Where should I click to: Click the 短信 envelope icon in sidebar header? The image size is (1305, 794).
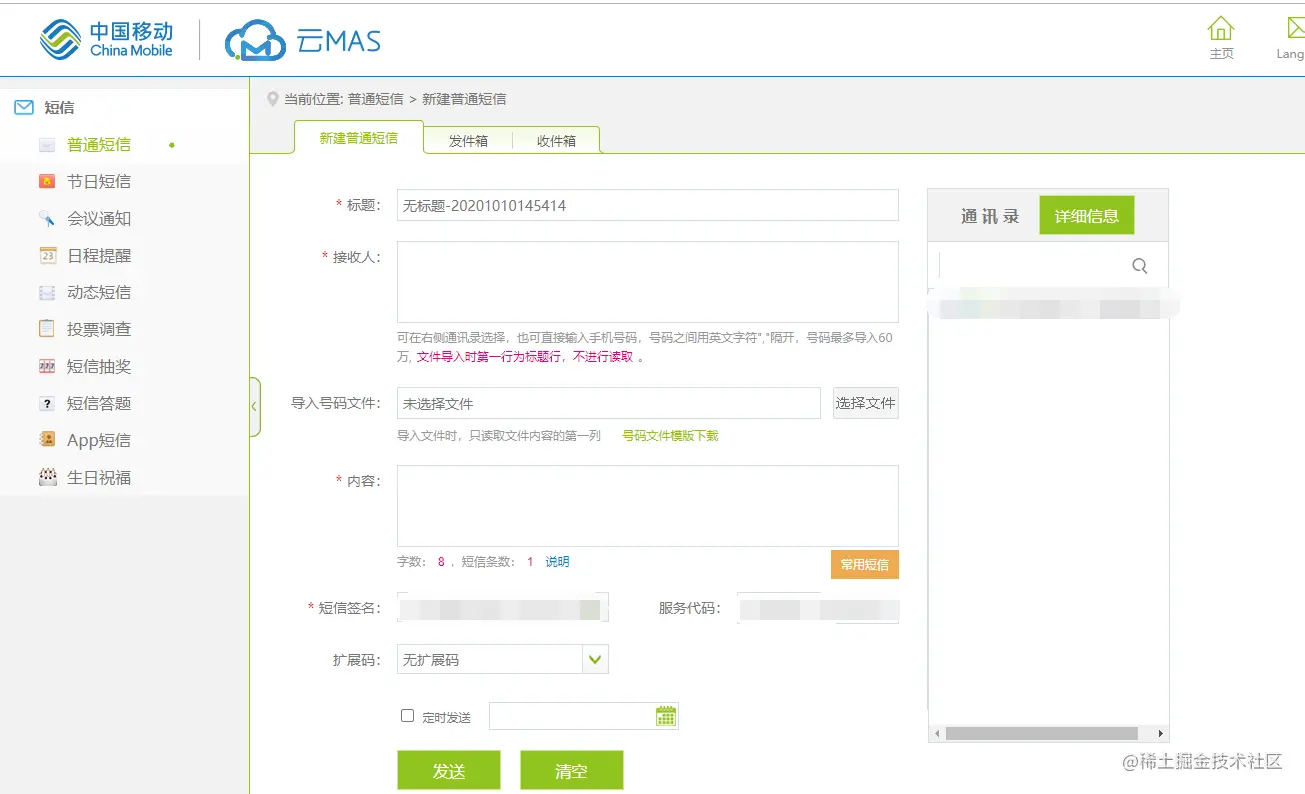tap(24, 107)
